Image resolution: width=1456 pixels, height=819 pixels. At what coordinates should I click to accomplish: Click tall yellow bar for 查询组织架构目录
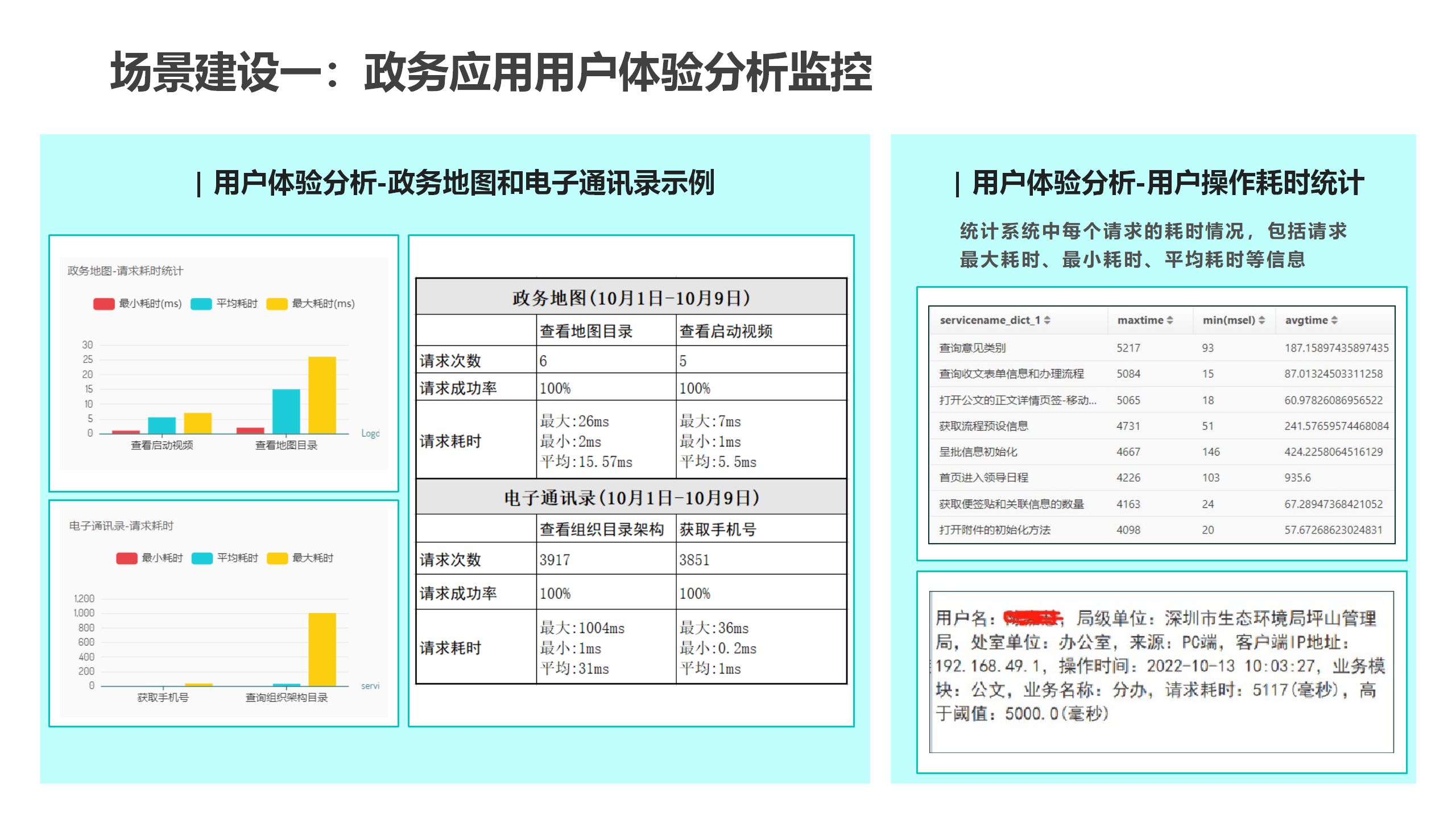click(322, 649)
